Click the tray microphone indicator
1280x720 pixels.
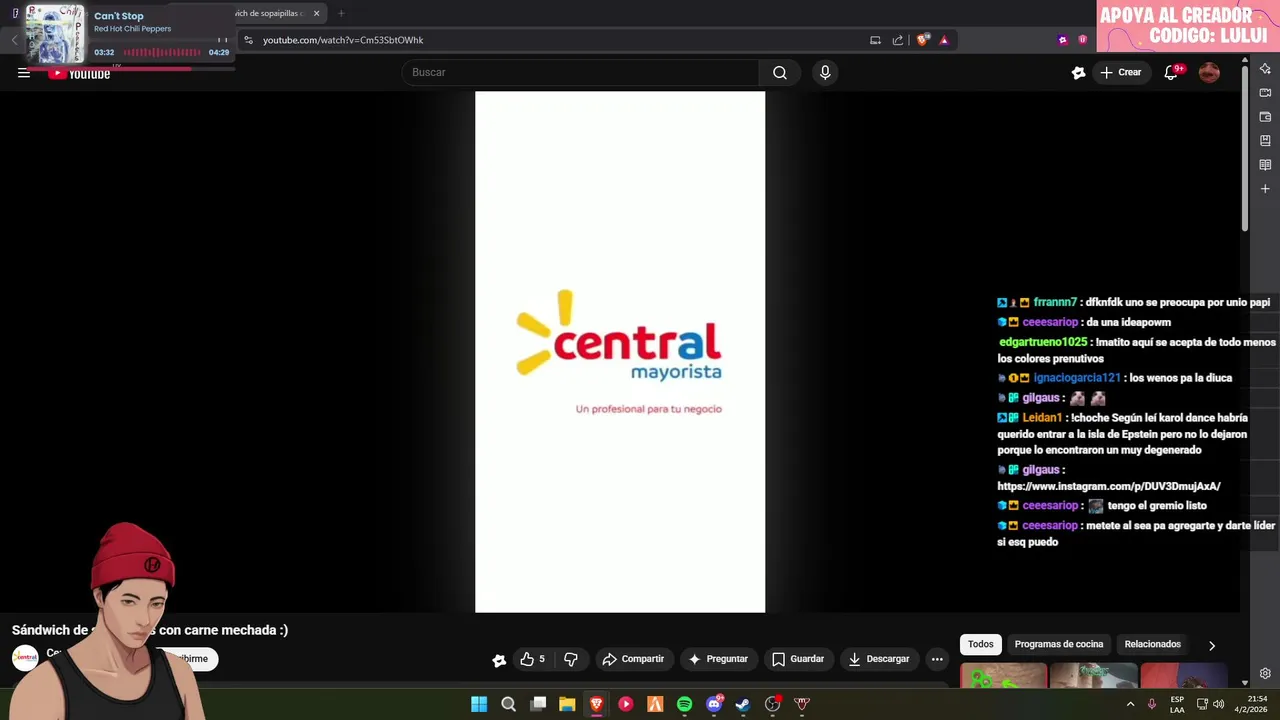click(x=1152, y=704)
